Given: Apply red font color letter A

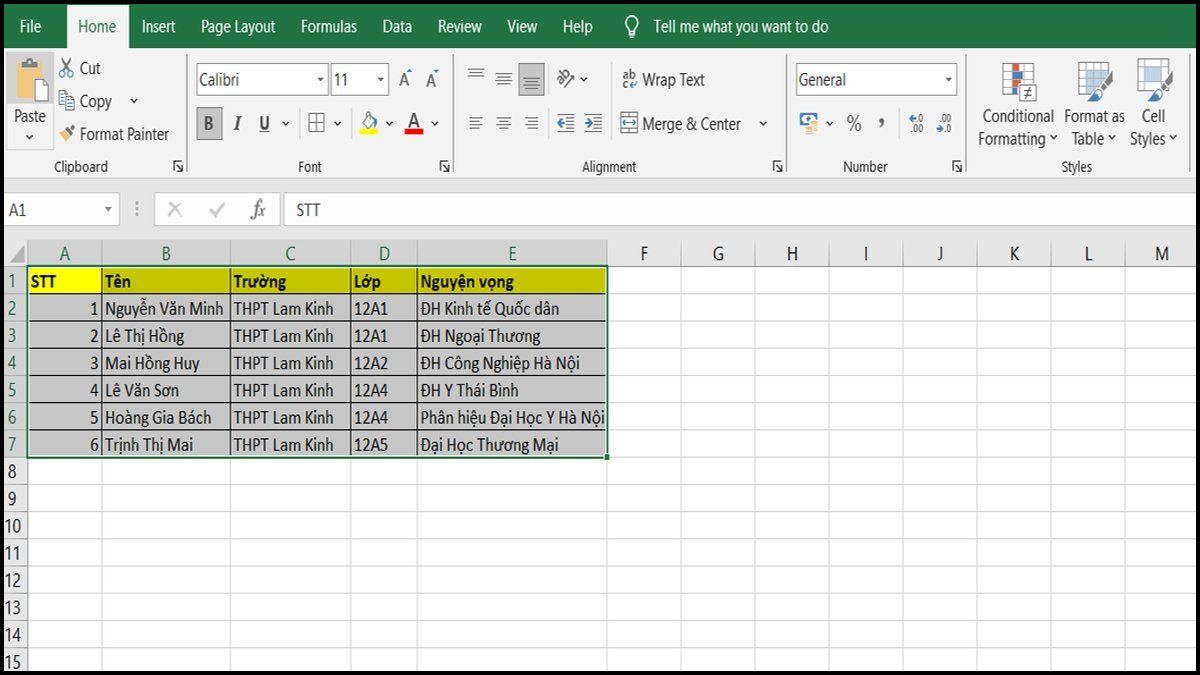Looking at the screenshot, I should pyautogui.click(x=414, y=123).
